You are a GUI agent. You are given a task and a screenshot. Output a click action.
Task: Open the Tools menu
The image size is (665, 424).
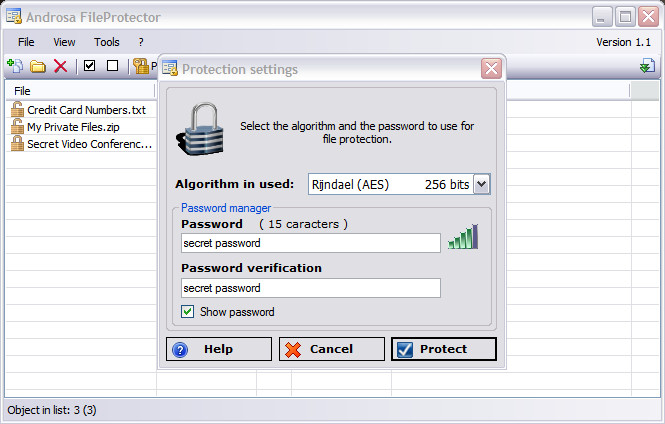pyautogui.click(x=106, y=42)
